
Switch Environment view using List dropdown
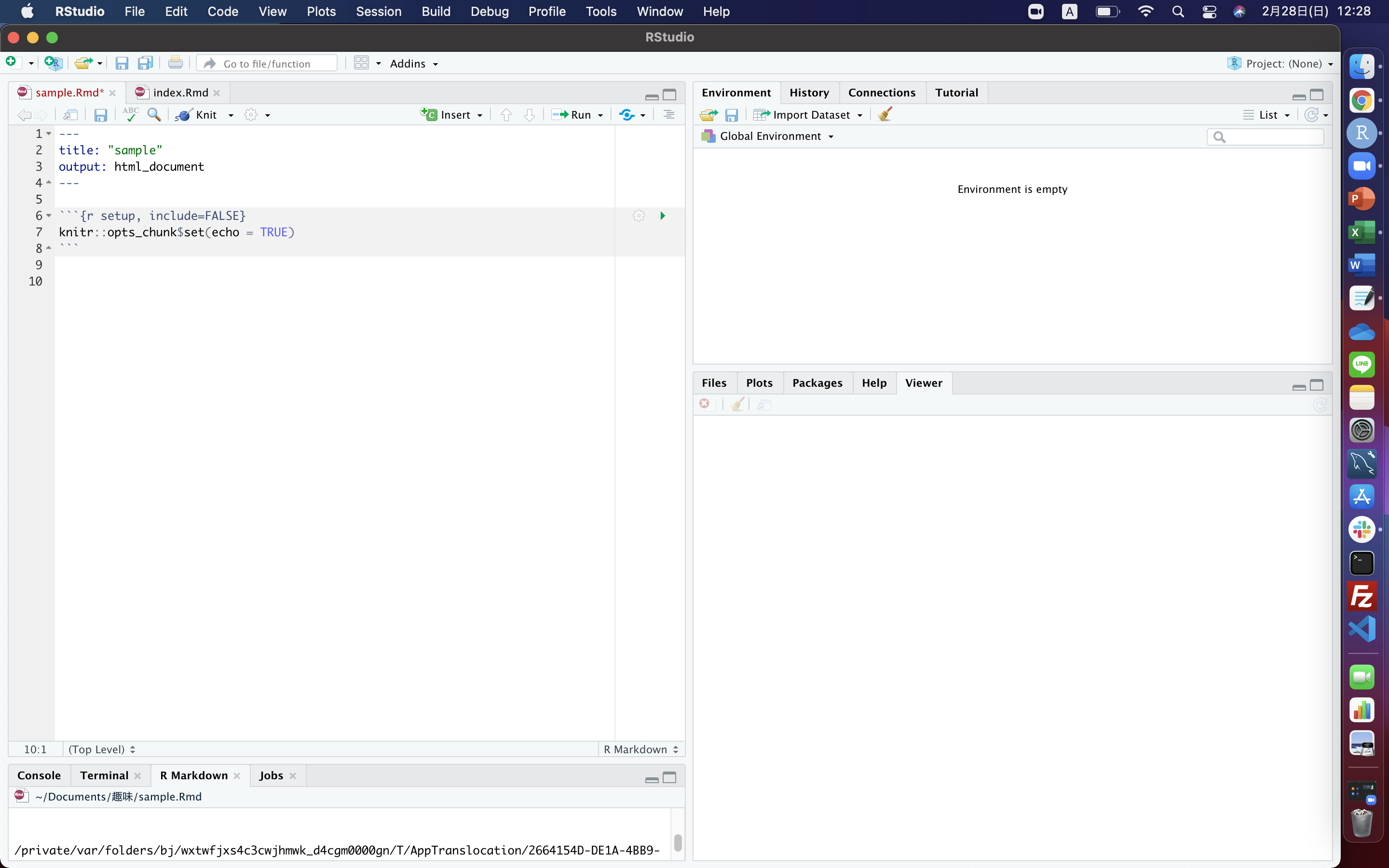tap(1267, 115)
